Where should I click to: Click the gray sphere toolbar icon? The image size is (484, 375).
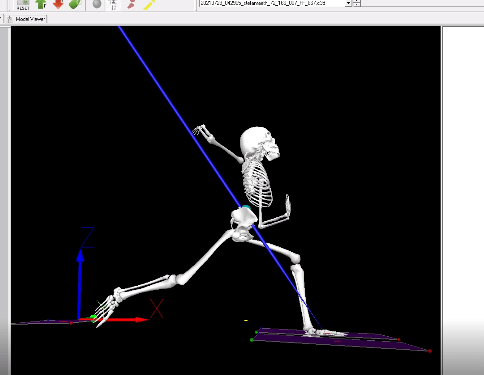tap(97, 4)
